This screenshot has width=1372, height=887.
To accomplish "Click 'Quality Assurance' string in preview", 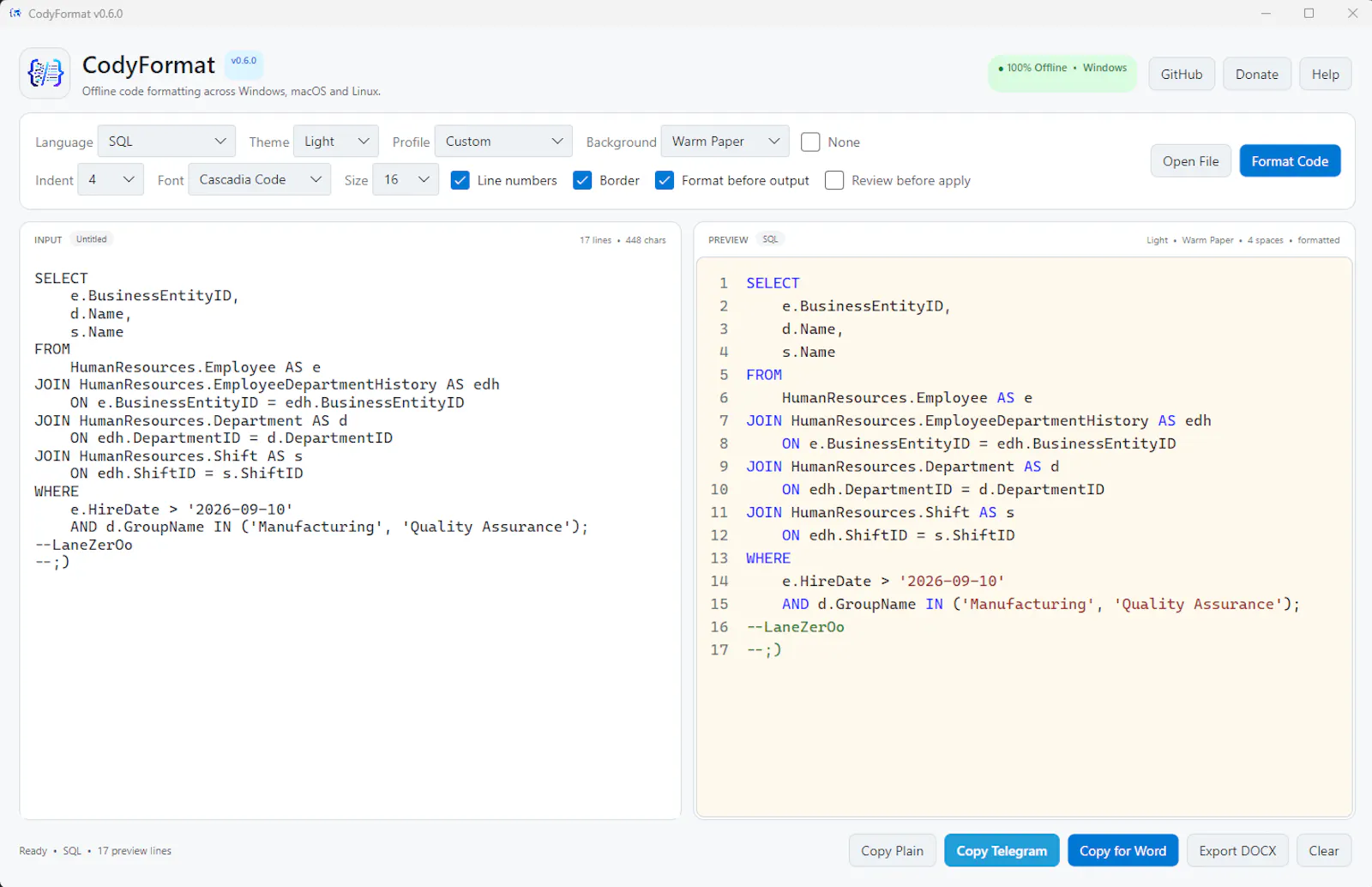I will (x=1198, y=604).
